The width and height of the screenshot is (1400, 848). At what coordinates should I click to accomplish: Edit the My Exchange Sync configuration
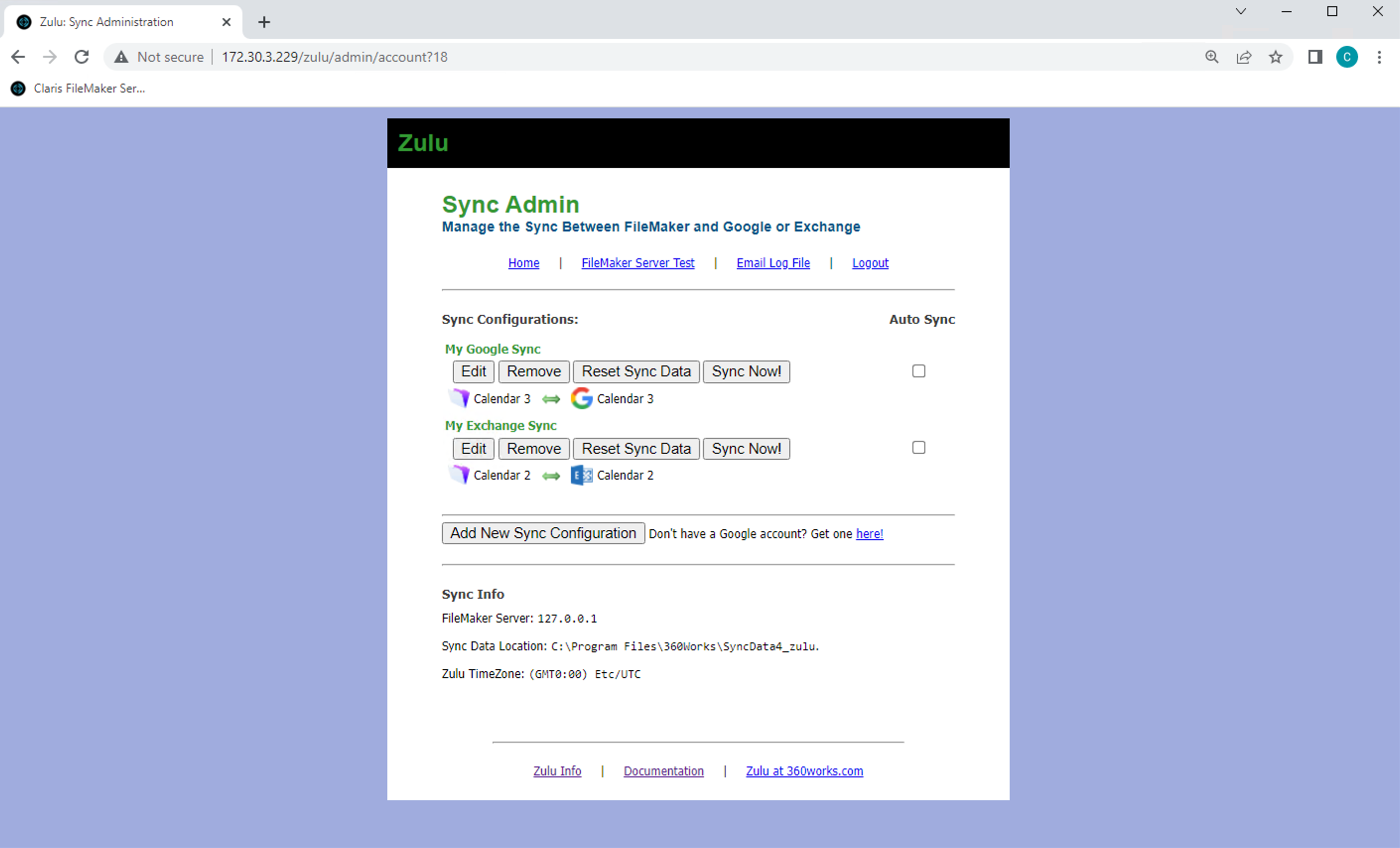tap(473, 449)
